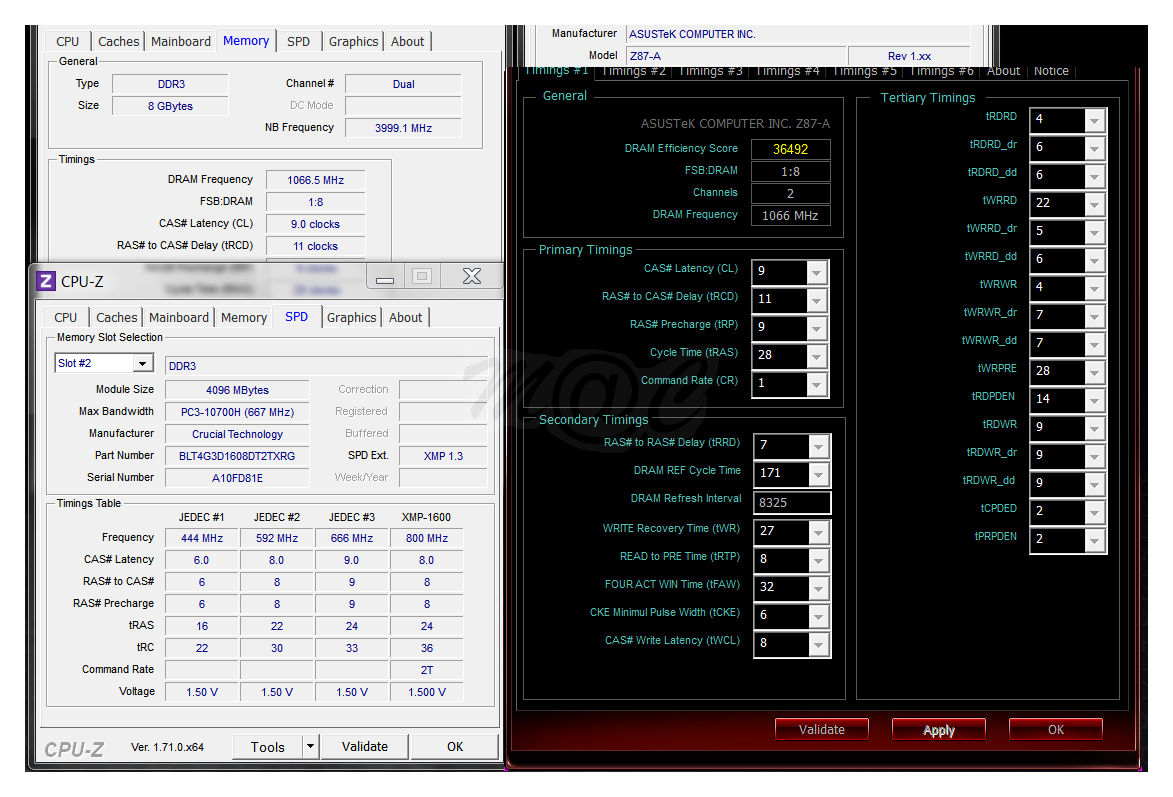Expand the Cycle Time (tRAS) dropdown
This screenshot has height=797, width=1173.
tap(817, 355)
